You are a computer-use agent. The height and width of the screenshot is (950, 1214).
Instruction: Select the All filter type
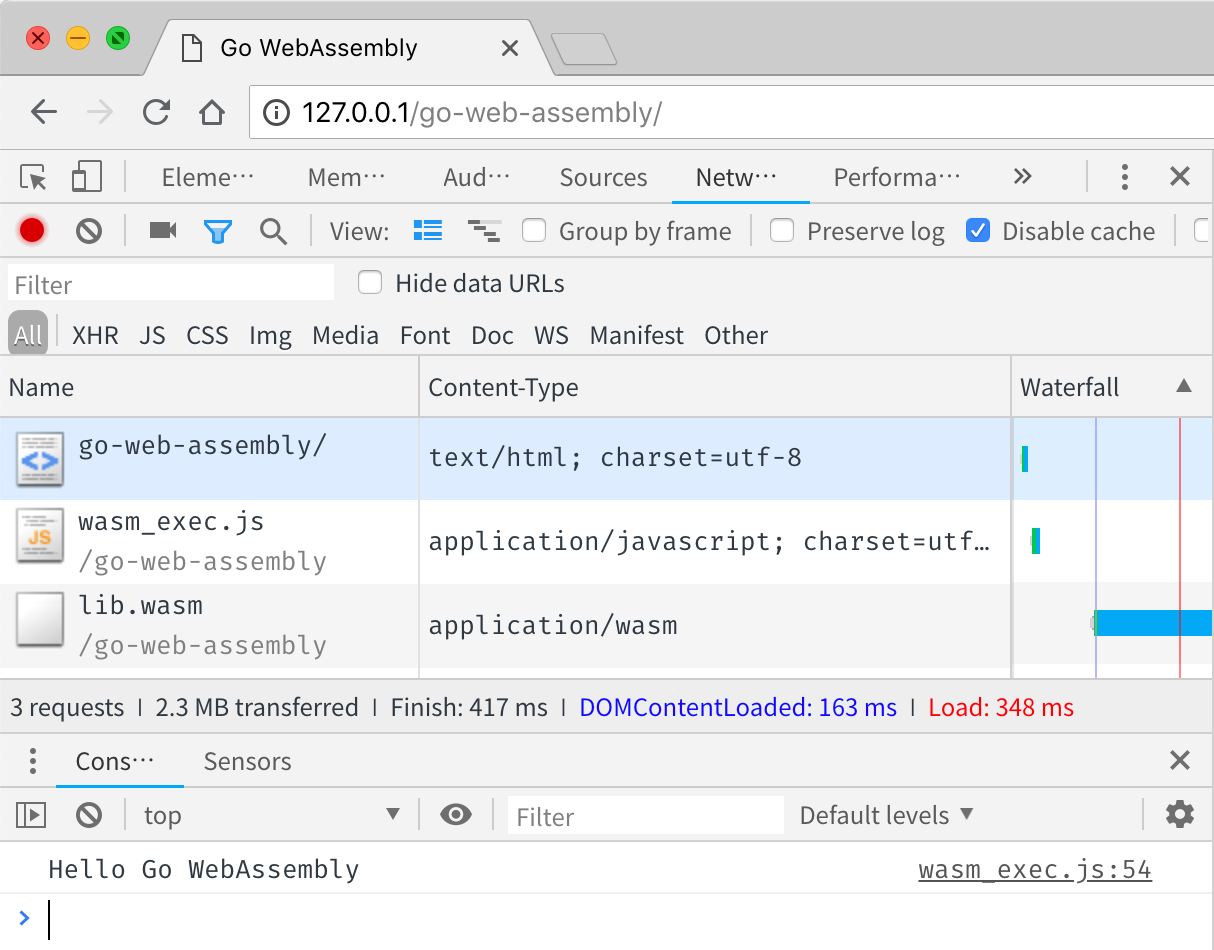tap(28, 334)
